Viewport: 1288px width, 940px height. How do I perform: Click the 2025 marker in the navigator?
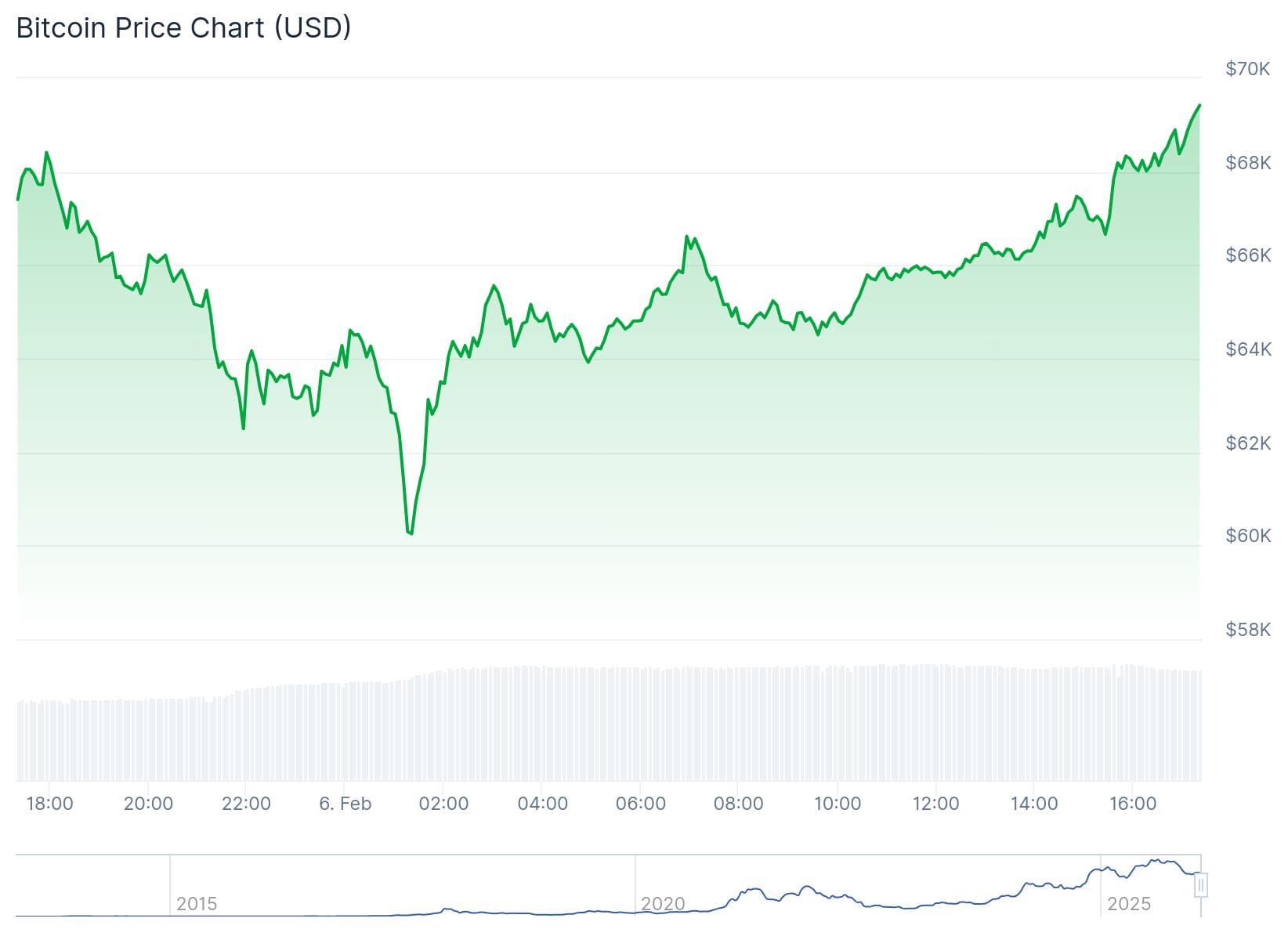tap(1129, 903)
